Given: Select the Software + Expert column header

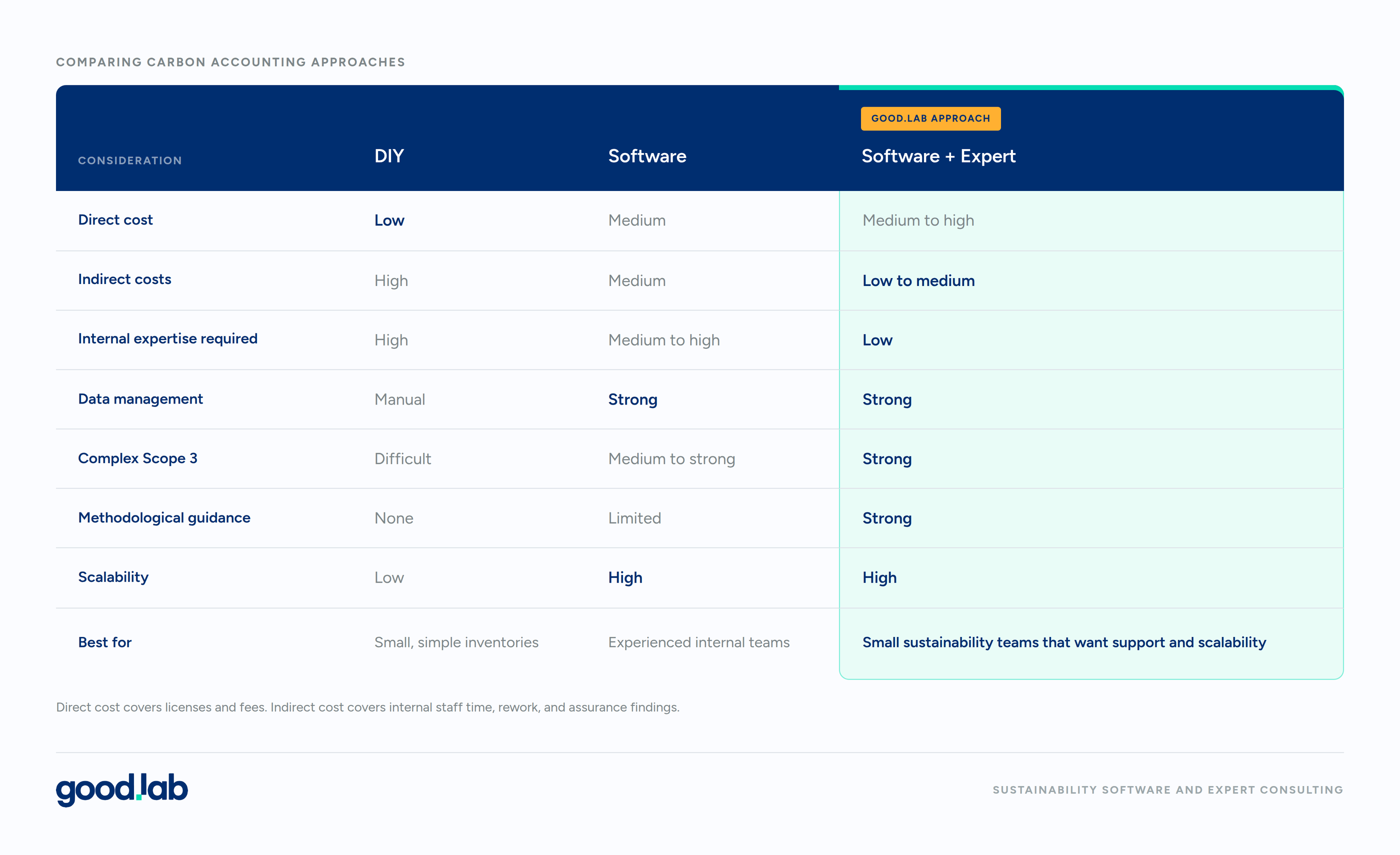Looking at the screenshot, I should [x=938, y=156].
